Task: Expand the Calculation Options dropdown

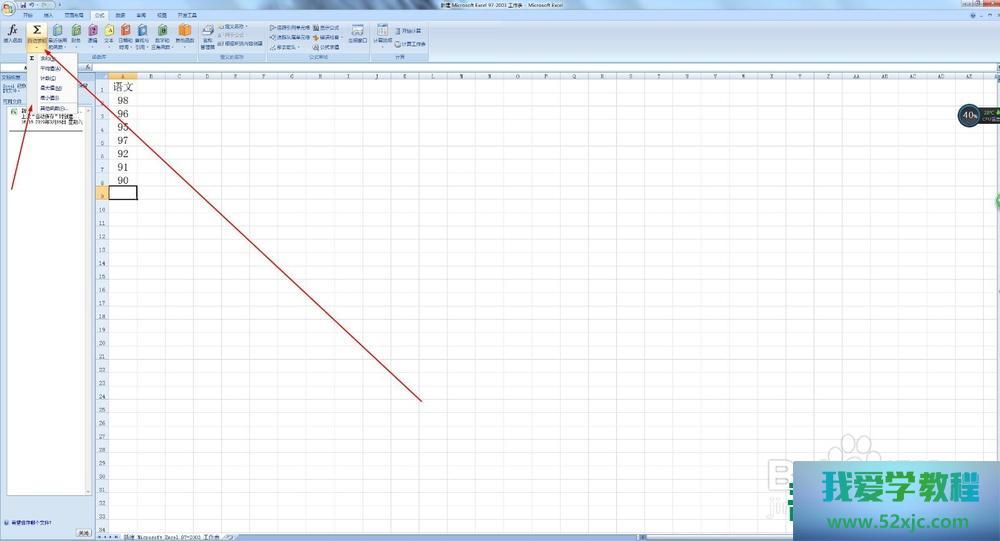Action: pyautogui.click(x=382, y=35)
